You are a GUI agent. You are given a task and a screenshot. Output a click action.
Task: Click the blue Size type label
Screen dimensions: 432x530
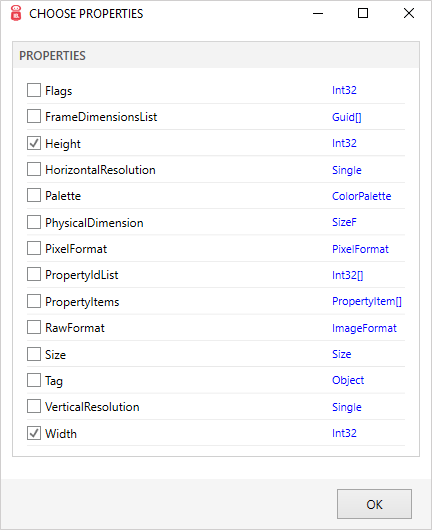(x=341, y=354)
